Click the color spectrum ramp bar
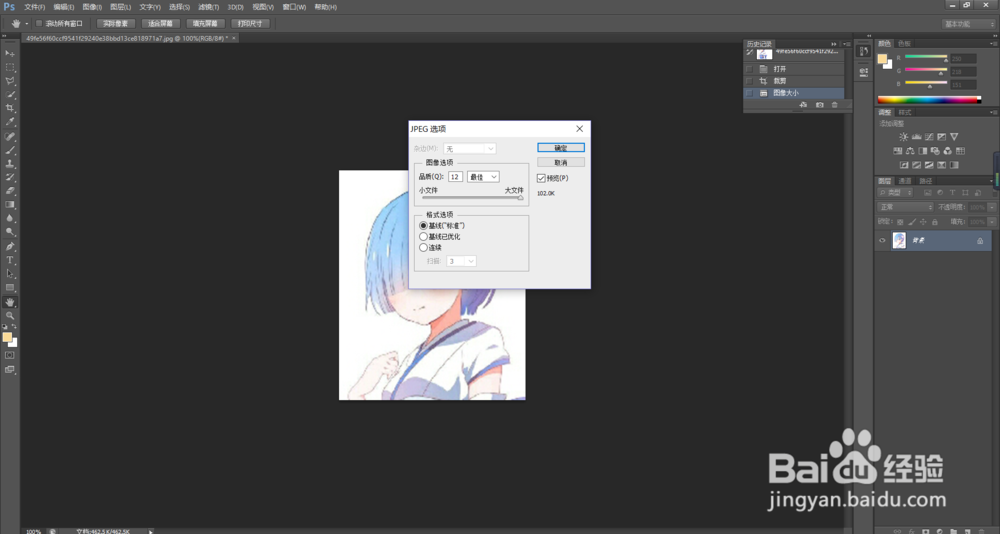The height and width of the screenshot is (534, 1000). pos(929,100)
